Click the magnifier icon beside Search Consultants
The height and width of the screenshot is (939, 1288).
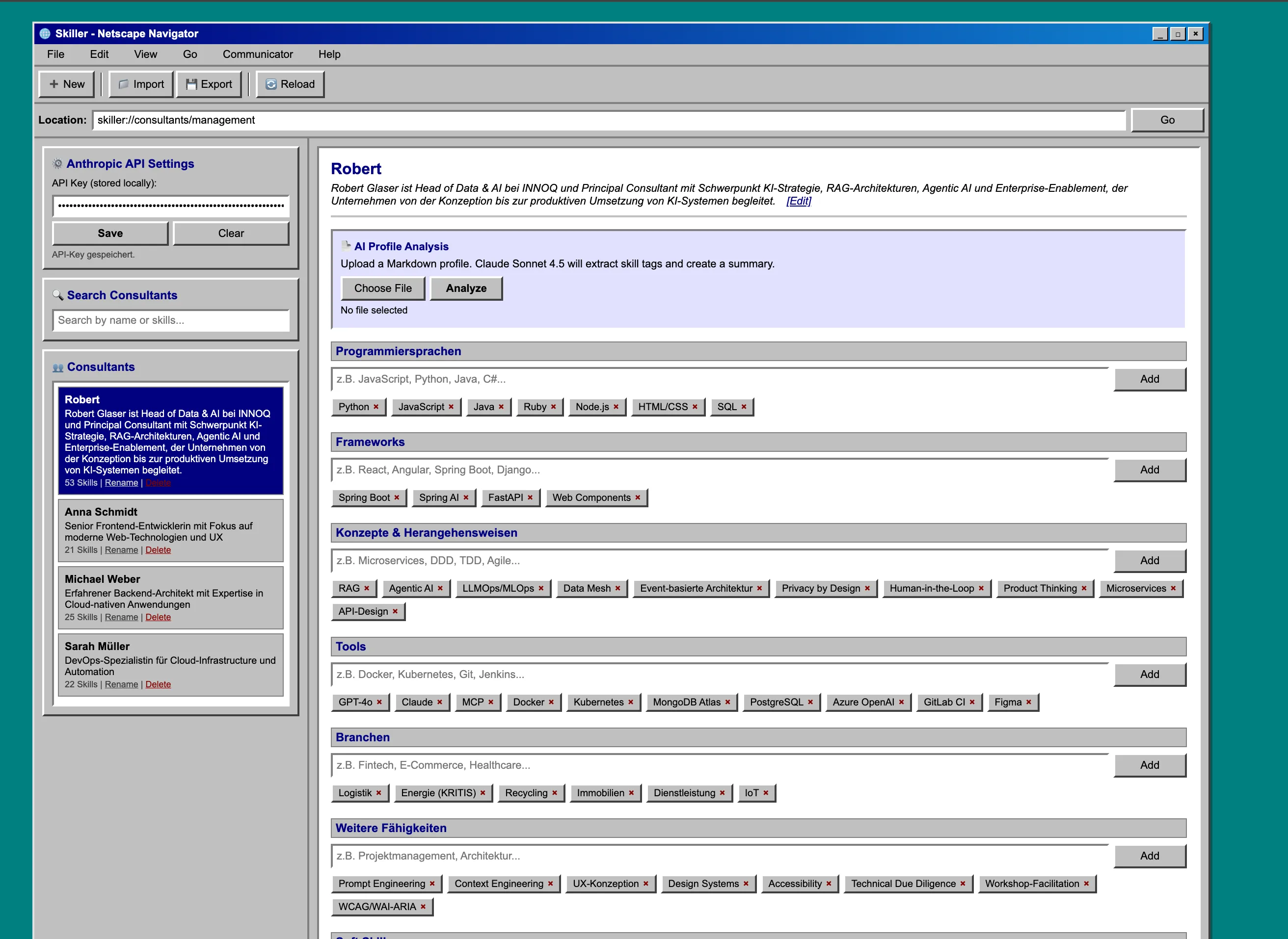(x=58, y=295)
